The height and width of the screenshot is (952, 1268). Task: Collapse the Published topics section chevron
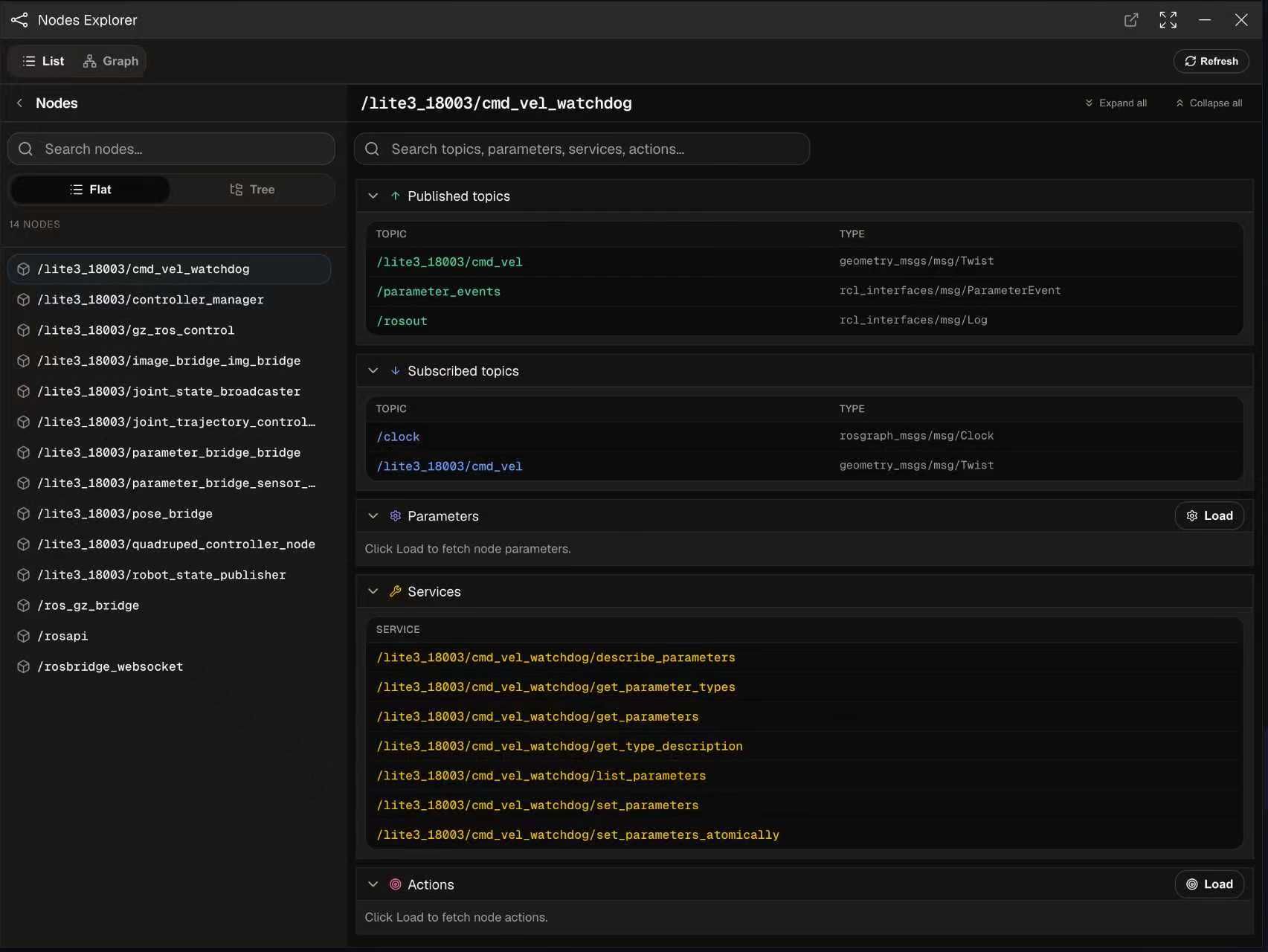(373, 196)
